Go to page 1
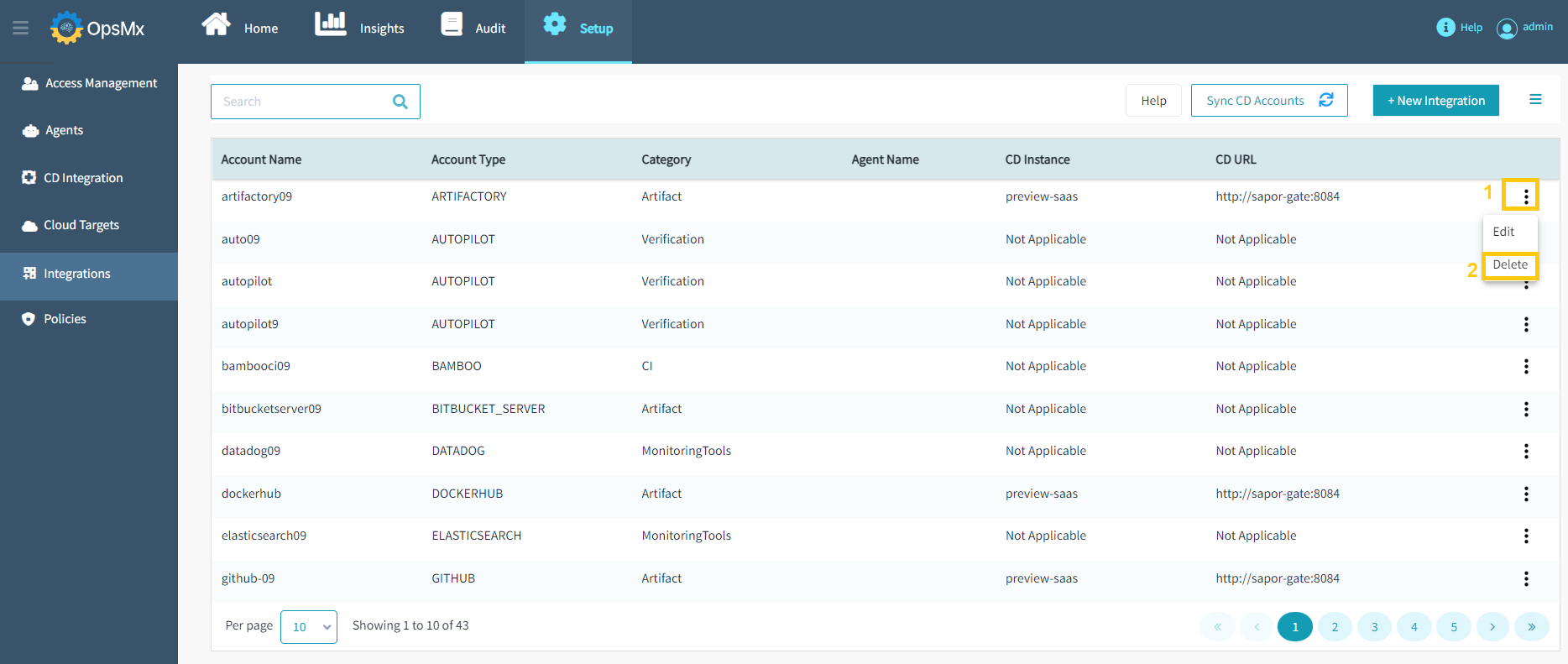Image resolution: width=1568 pixels, height=664 pixels. point(1295,627)
